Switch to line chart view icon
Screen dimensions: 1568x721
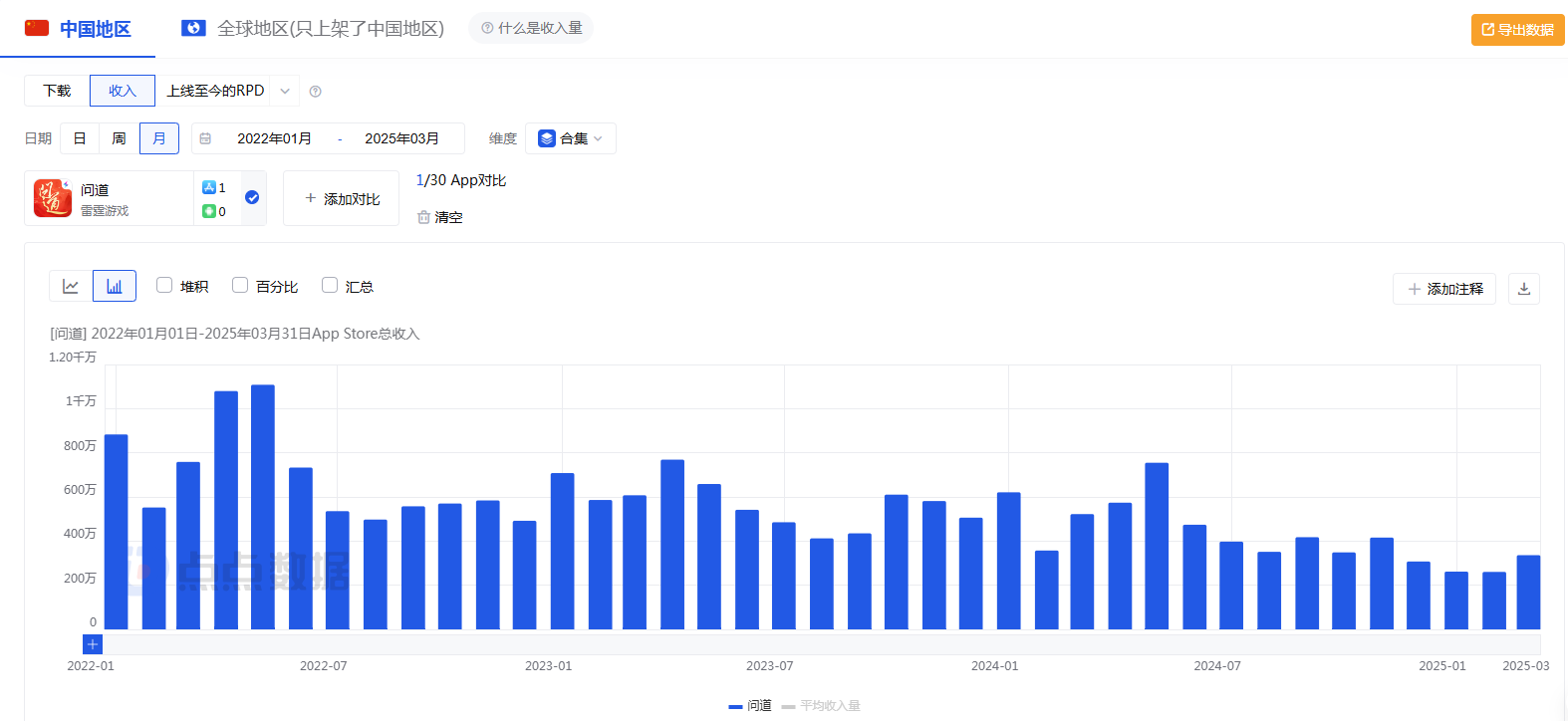tap(71, 287)
